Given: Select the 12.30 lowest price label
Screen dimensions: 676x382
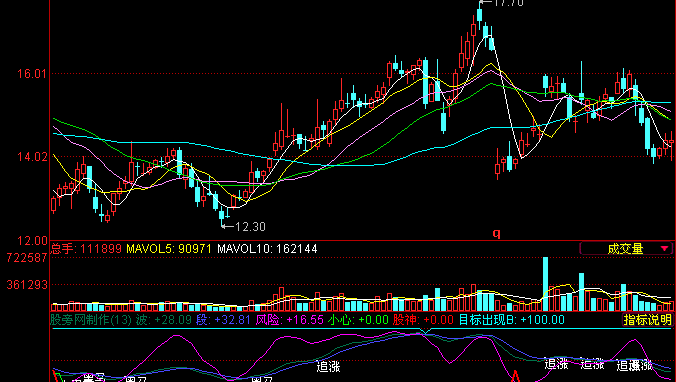Looking at the screenshot, I should pos(250,226).
